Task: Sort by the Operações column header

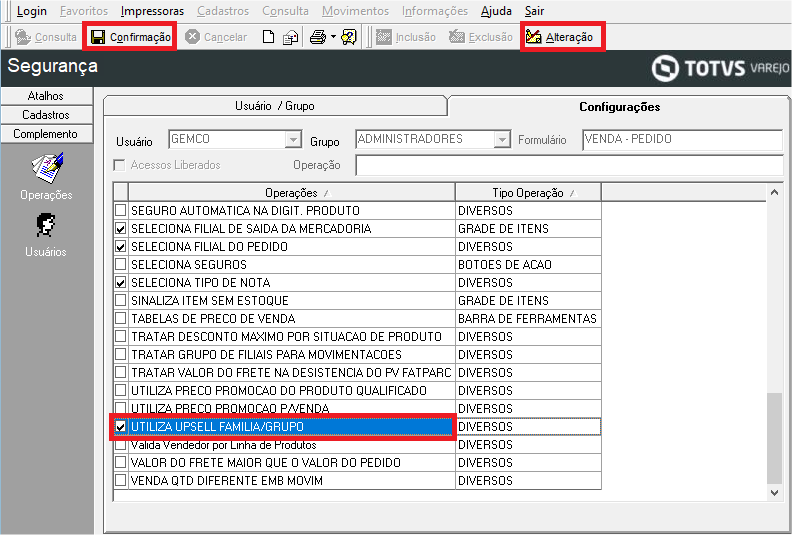Action: [291, 192]
